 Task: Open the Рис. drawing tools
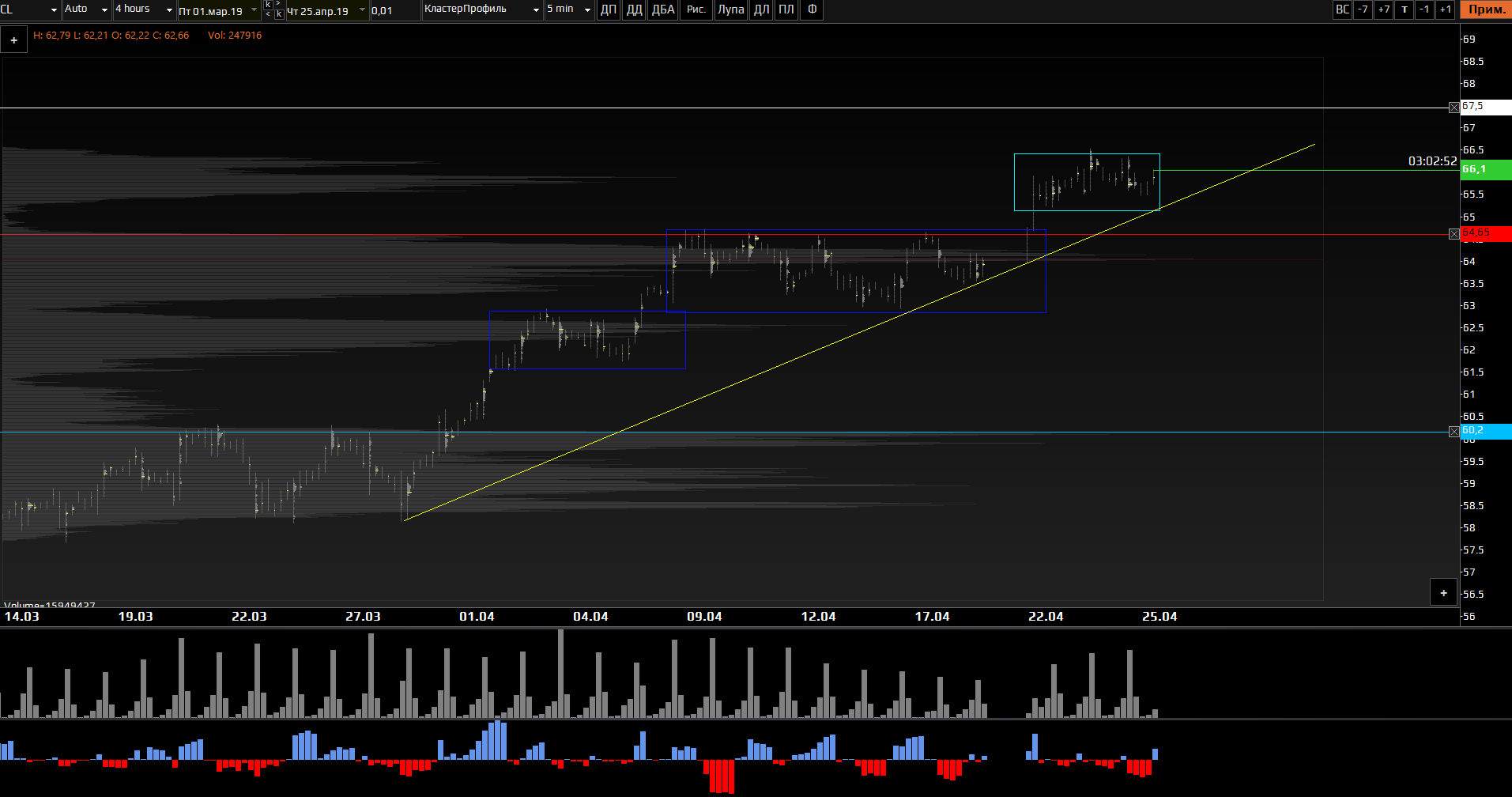point(696,10)
